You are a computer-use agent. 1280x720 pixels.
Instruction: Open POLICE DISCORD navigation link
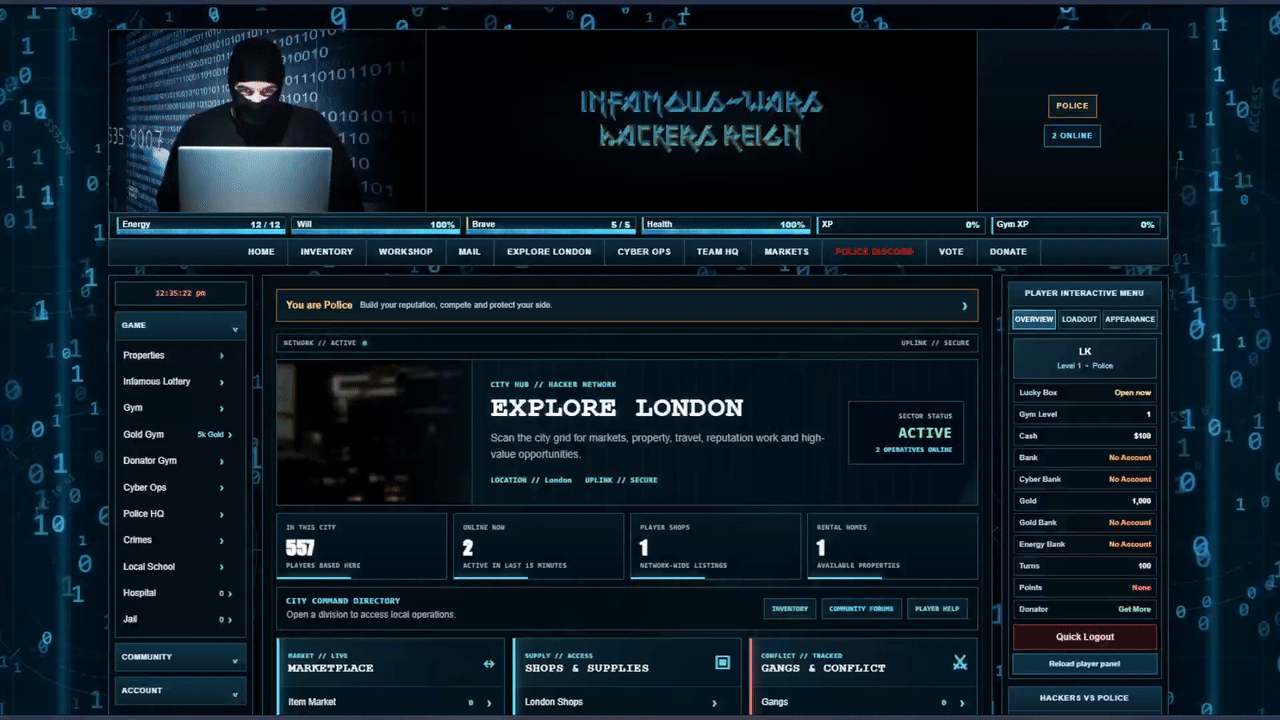coord(874,252)
